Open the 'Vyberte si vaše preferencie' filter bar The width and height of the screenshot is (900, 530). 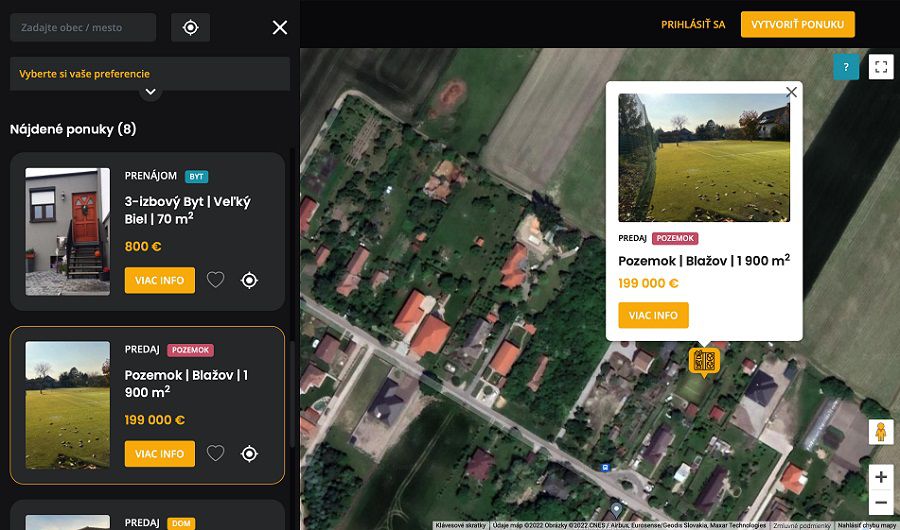150,73
